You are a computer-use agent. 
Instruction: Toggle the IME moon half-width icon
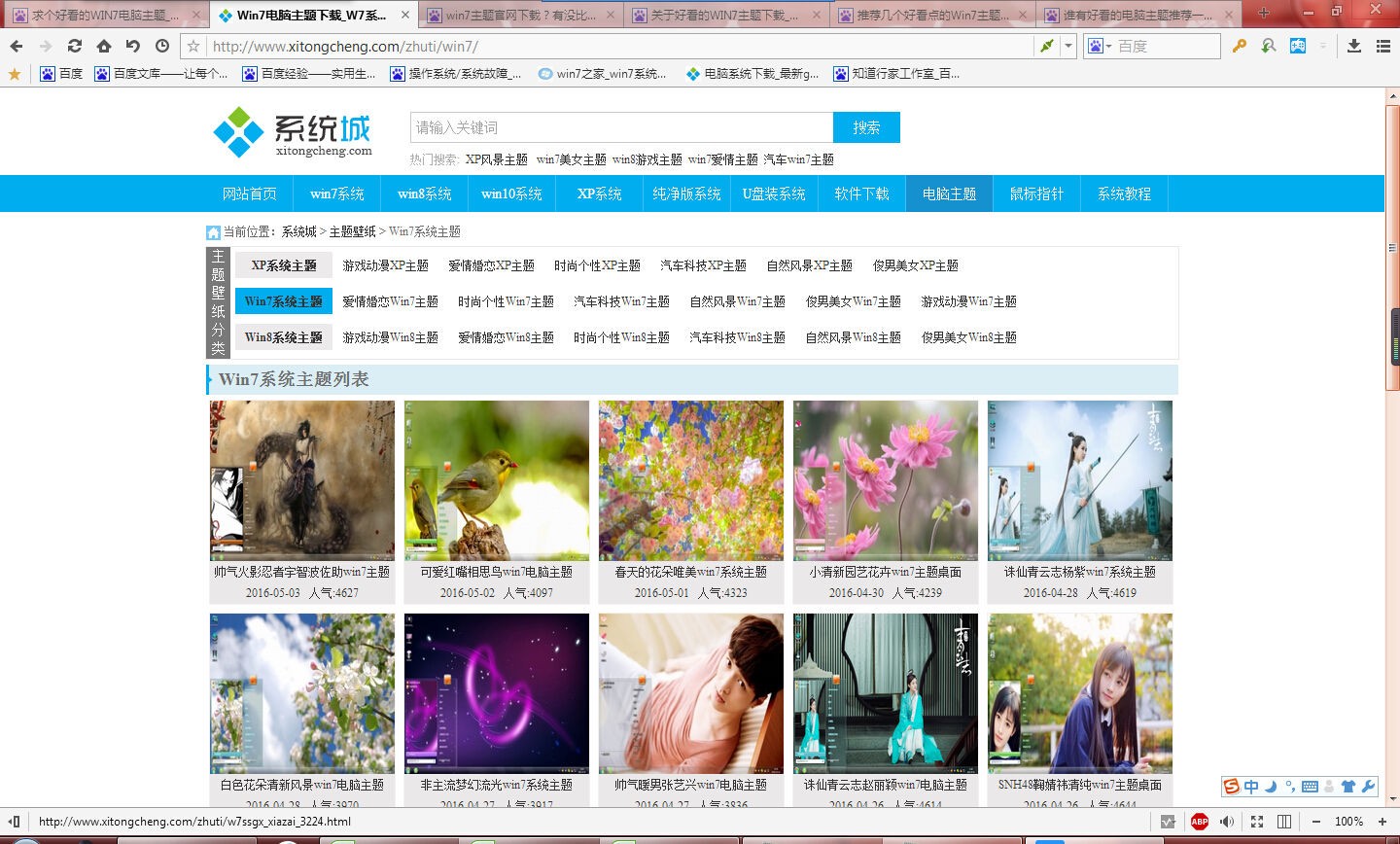click(1271, 787)
